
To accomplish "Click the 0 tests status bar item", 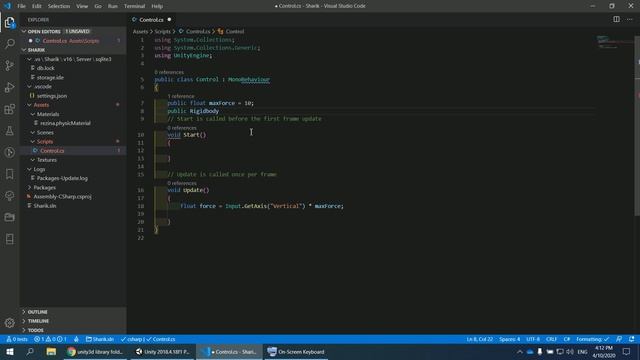I will 17,339.
